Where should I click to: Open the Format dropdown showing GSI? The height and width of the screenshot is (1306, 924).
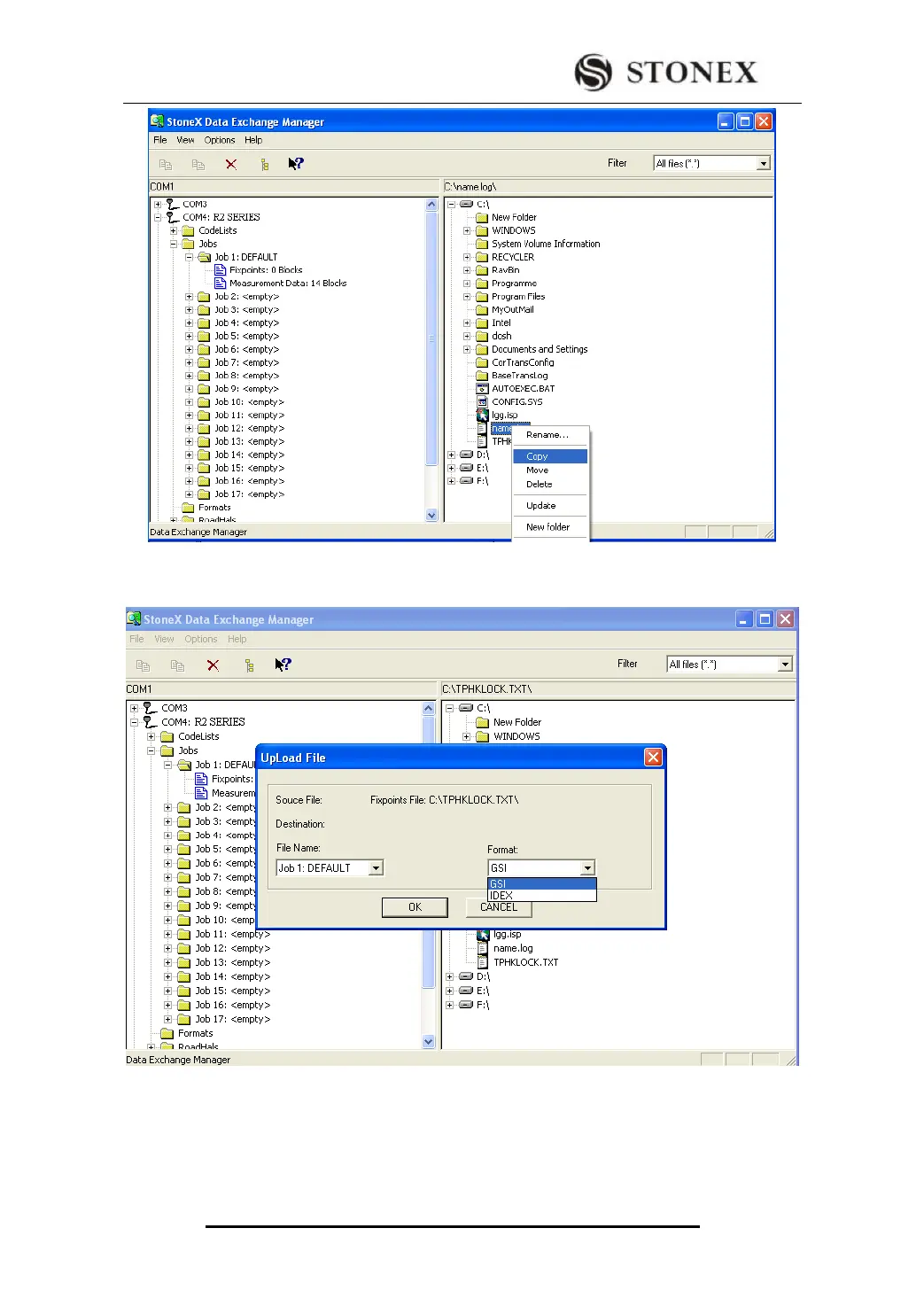(x=587, y=868)
